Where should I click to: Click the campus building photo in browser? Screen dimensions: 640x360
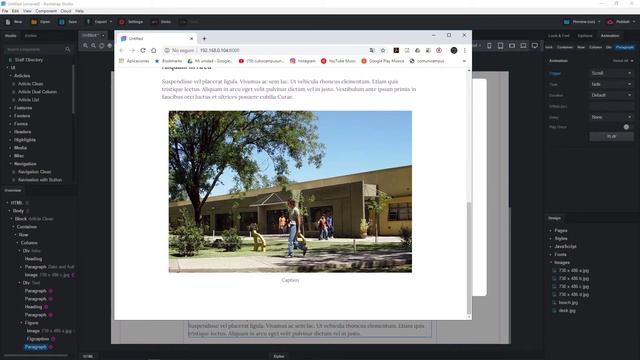point(290,191)
